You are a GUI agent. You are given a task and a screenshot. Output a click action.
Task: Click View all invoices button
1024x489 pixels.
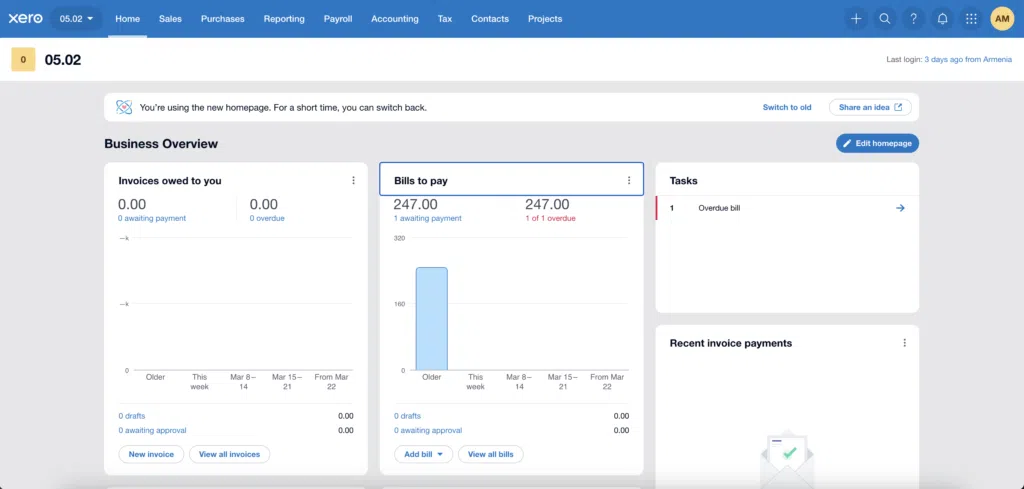[229, 454]
